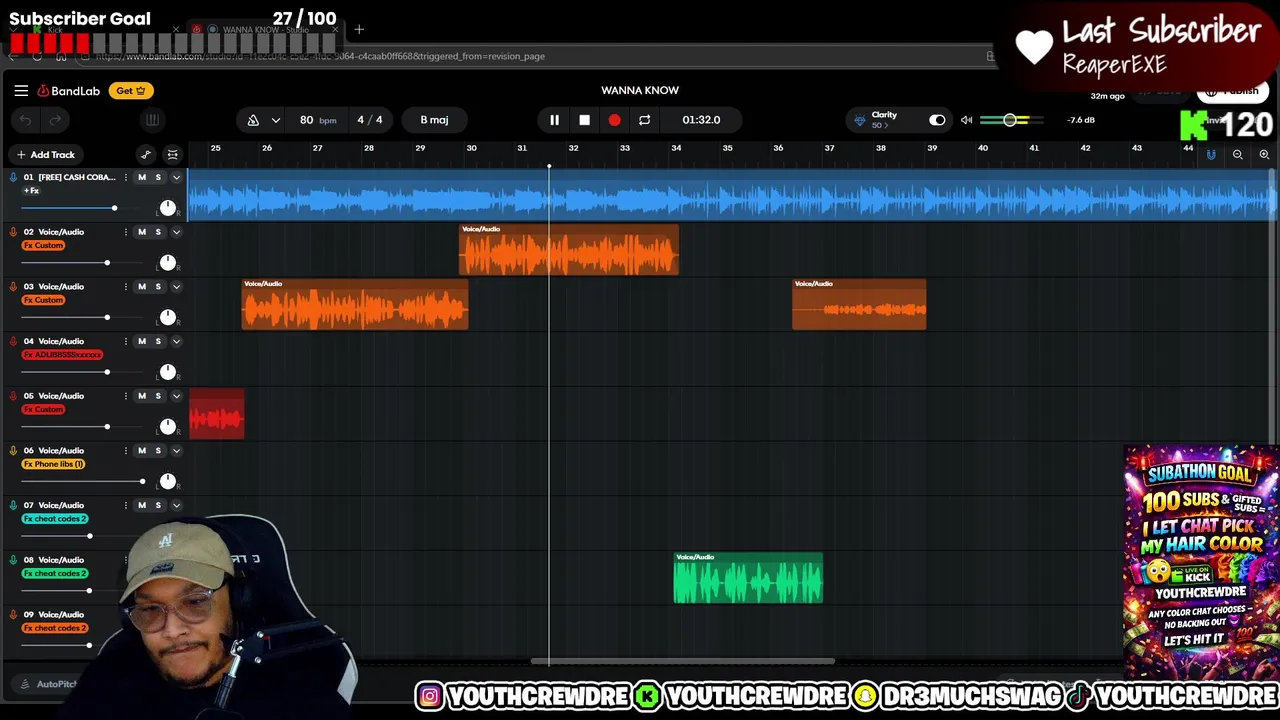Click track 02 pan knob

point(167,262)
